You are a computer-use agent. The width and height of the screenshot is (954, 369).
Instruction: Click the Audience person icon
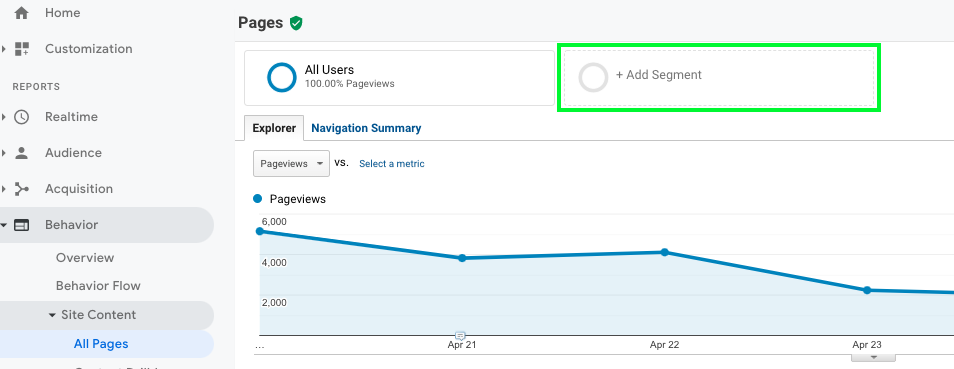click(x=22, y=153)
